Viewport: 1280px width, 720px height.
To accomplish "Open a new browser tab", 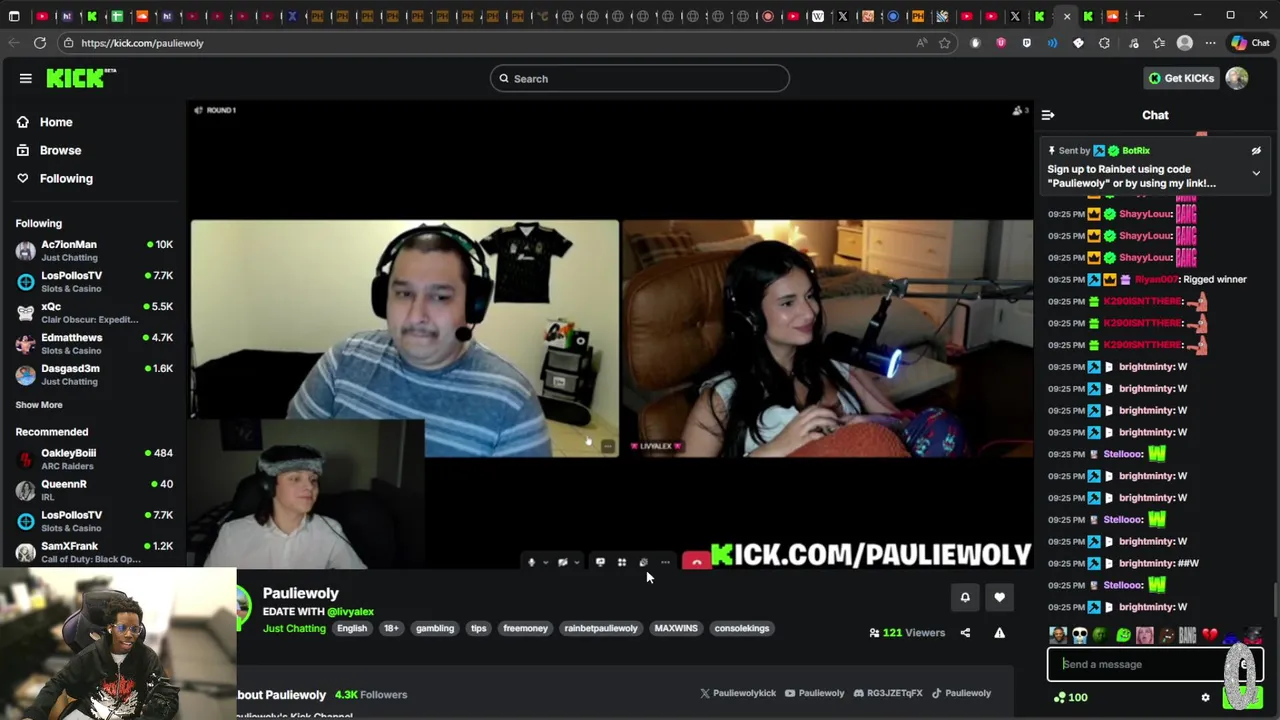I will click(x=1139, y=16).
